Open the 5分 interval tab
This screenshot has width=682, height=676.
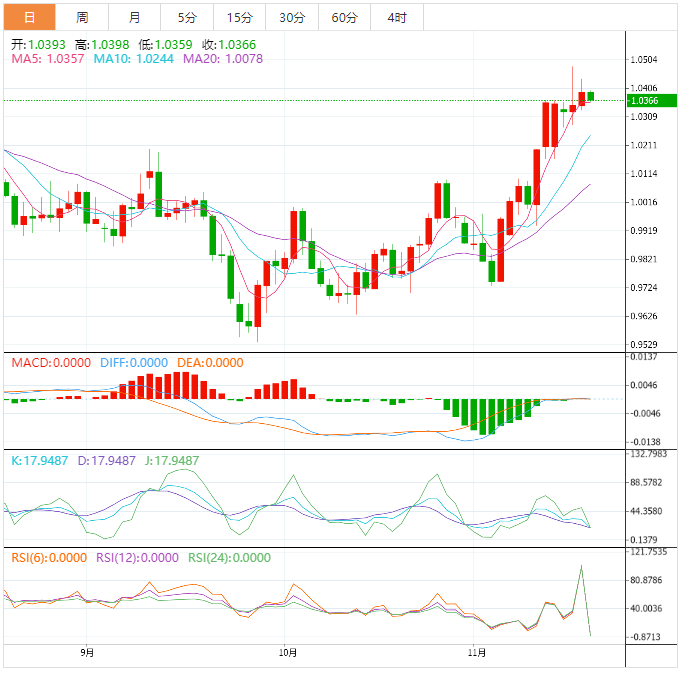(187, 17)
